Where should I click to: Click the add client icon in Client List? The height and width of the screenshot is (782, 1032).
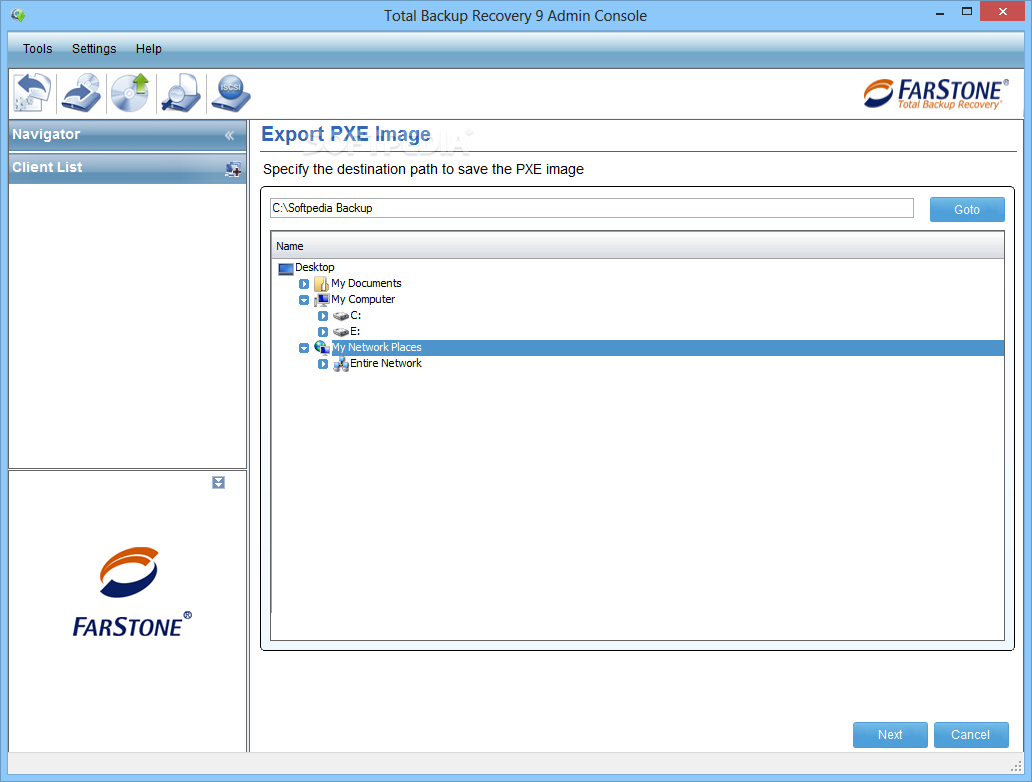click(x=233, y=169)
